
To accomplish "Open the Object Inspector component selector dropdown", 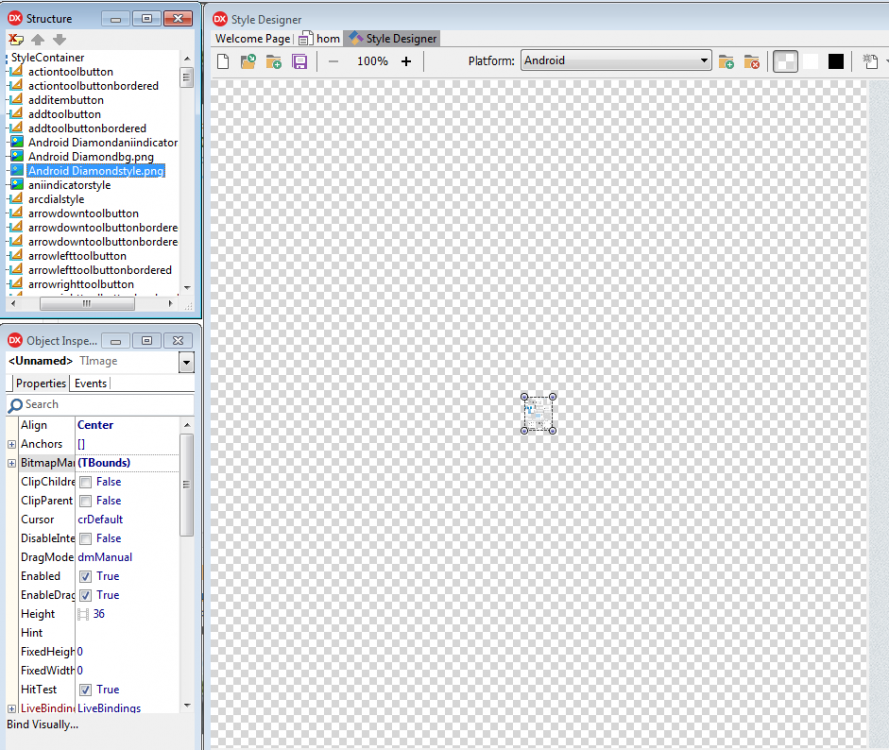I will [186, 362].
